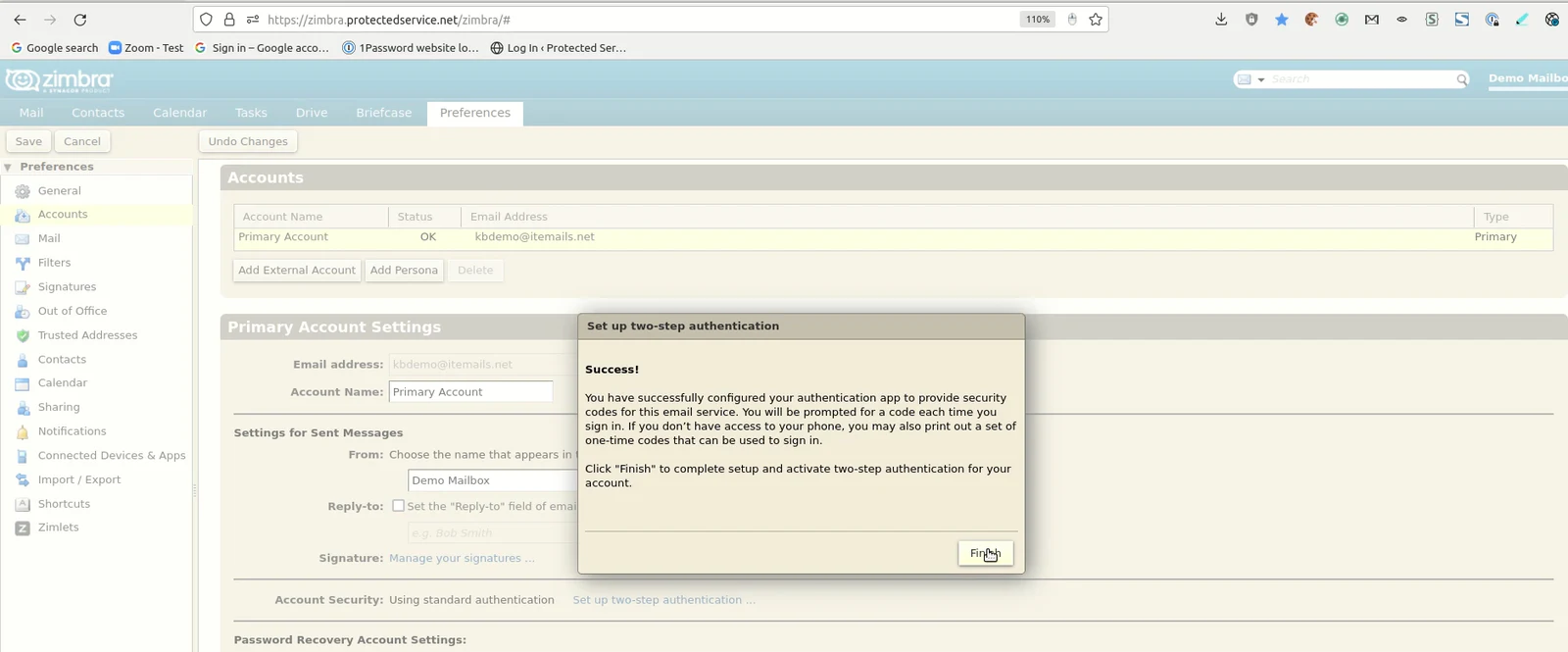Click Undo Changes button

coord(248,141)
